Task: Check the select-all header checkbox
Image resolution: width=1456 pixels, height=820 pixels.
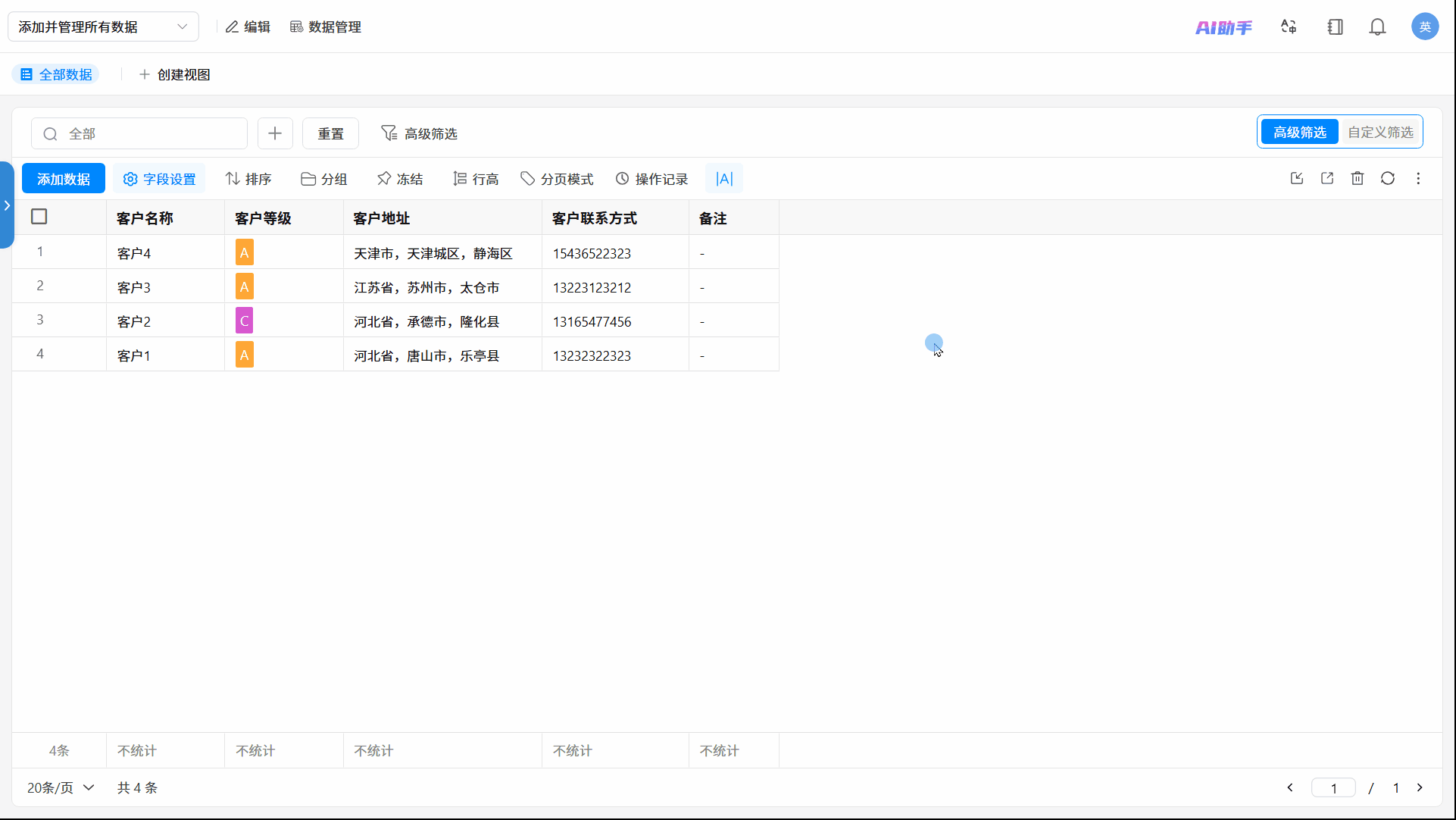Action: point(39,217)
